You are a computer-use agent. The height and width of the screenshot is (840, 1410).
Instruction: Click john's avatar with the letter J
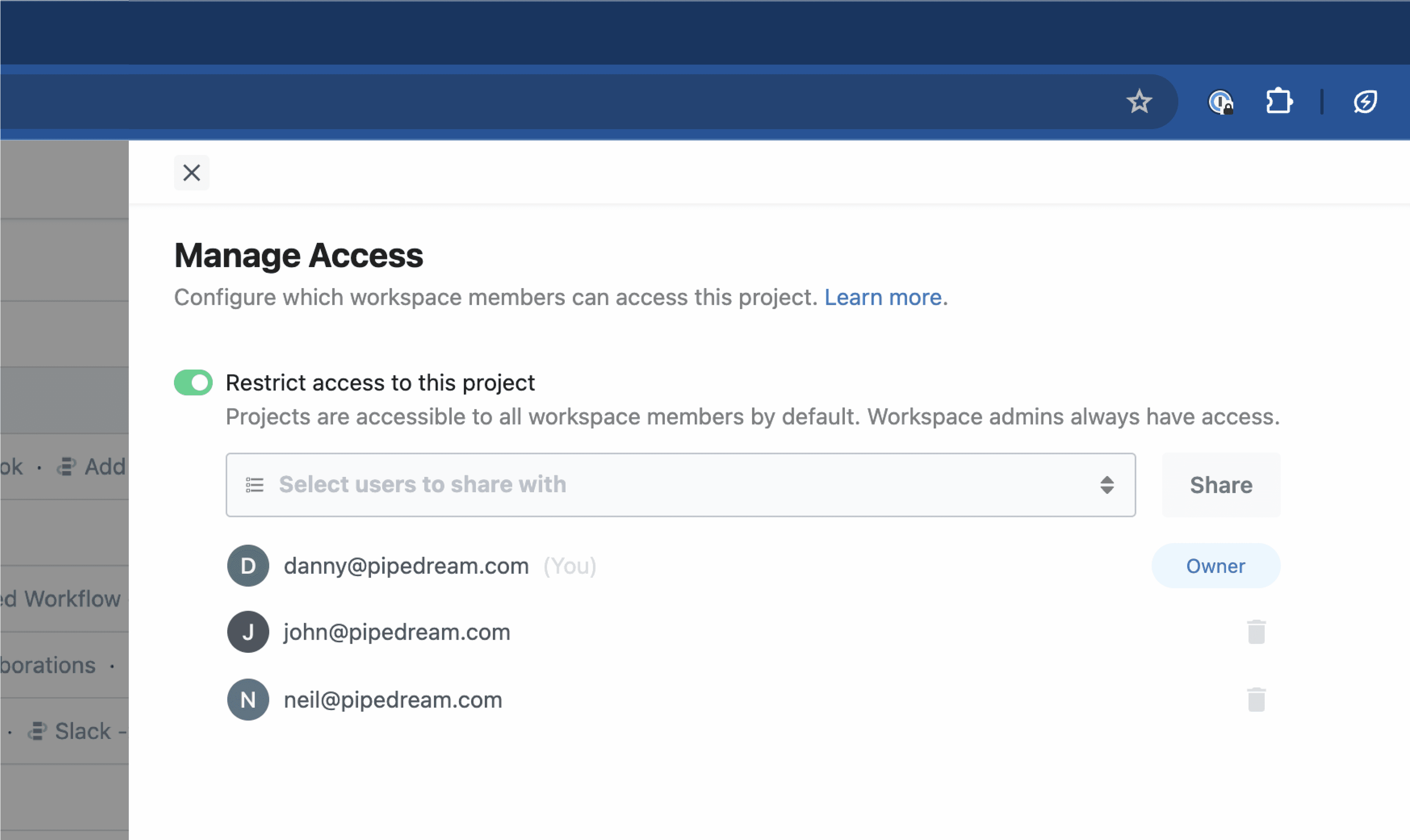(x=248, y=632)
